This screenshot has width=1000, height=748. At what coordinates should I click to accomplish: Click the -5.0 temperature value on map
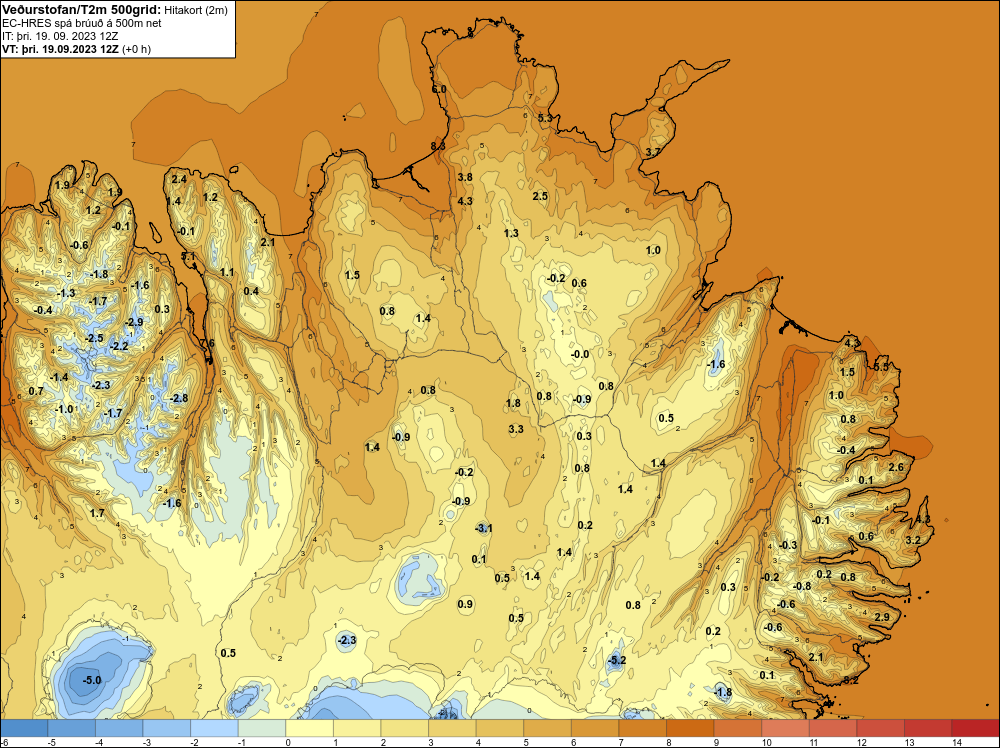coord(92,680)
